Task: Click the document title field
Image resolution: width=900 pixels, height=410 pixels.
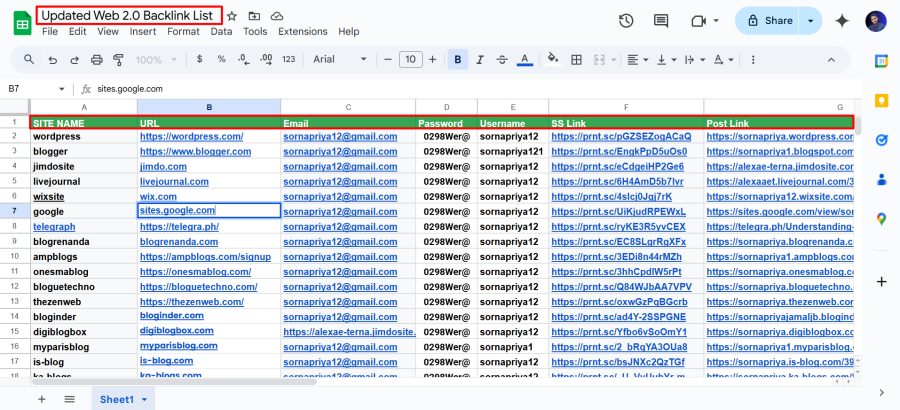Action: pyautogui.click(x=129, y=16)
